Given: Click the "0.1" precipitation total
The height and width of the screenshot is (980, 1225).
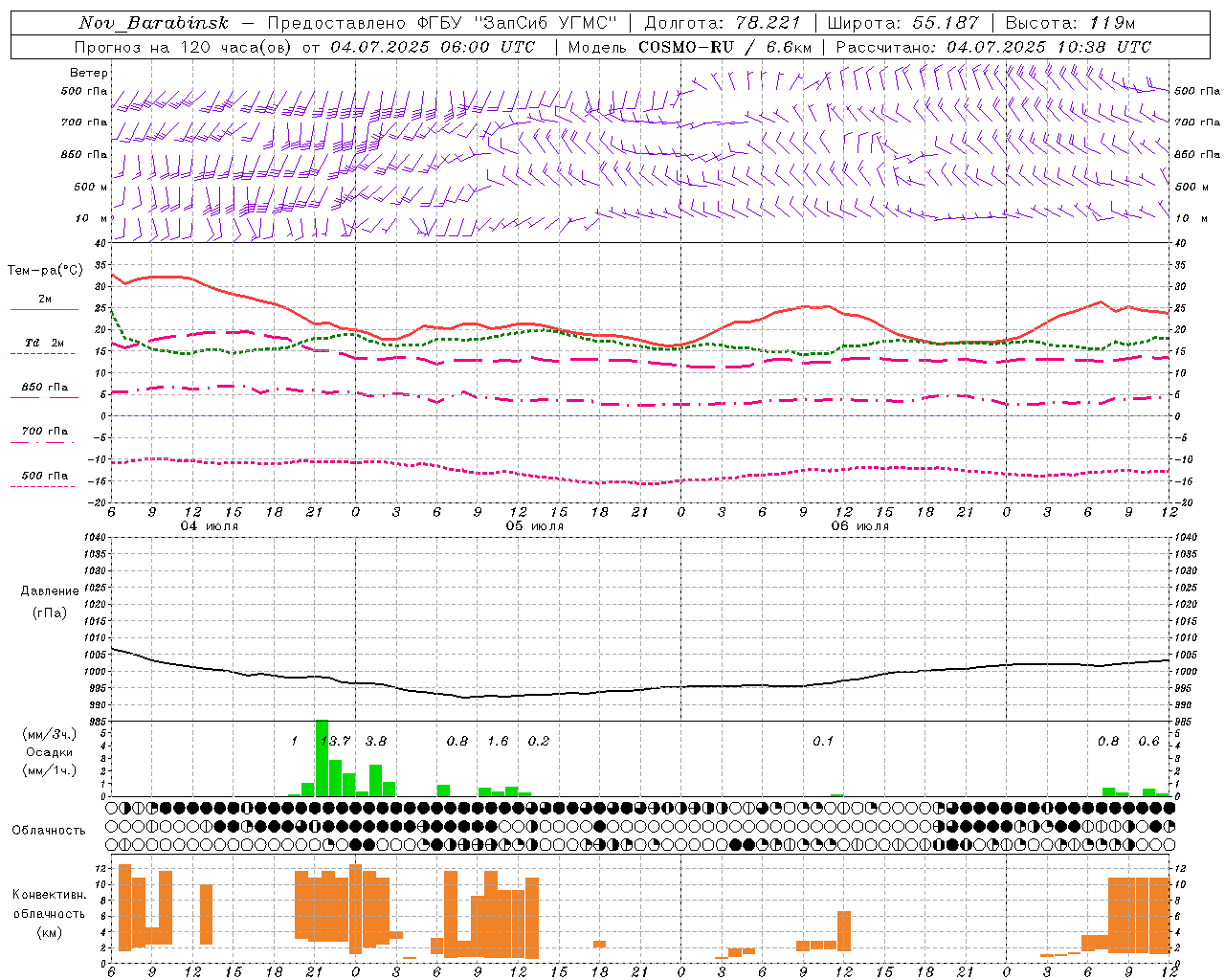Looking at the screenshot, I should pyautogui.click(x=823, y=741).
